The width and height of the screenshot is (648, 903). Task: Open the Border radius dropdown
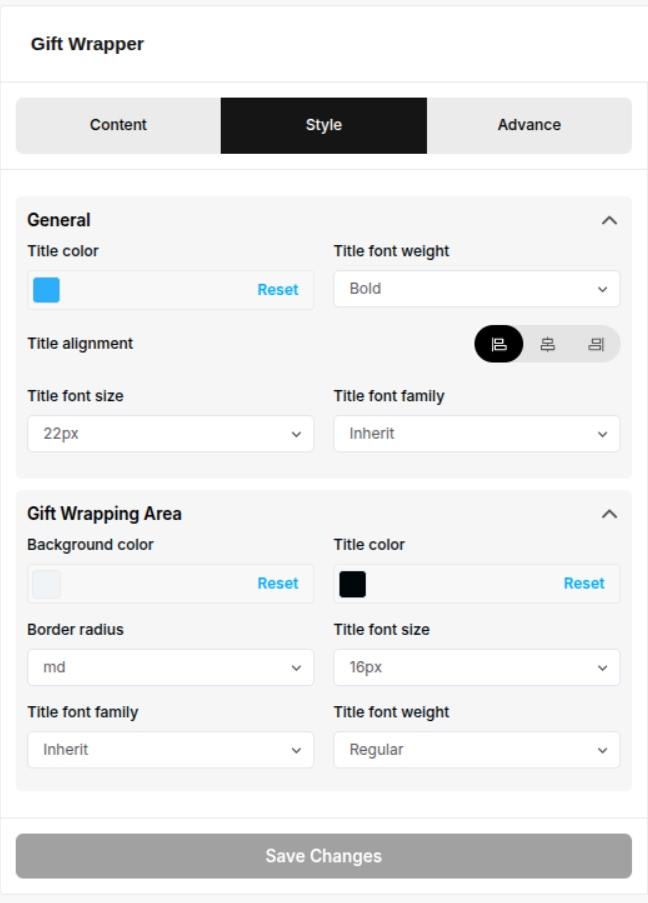pyautogui.click(x=170, y=667)
